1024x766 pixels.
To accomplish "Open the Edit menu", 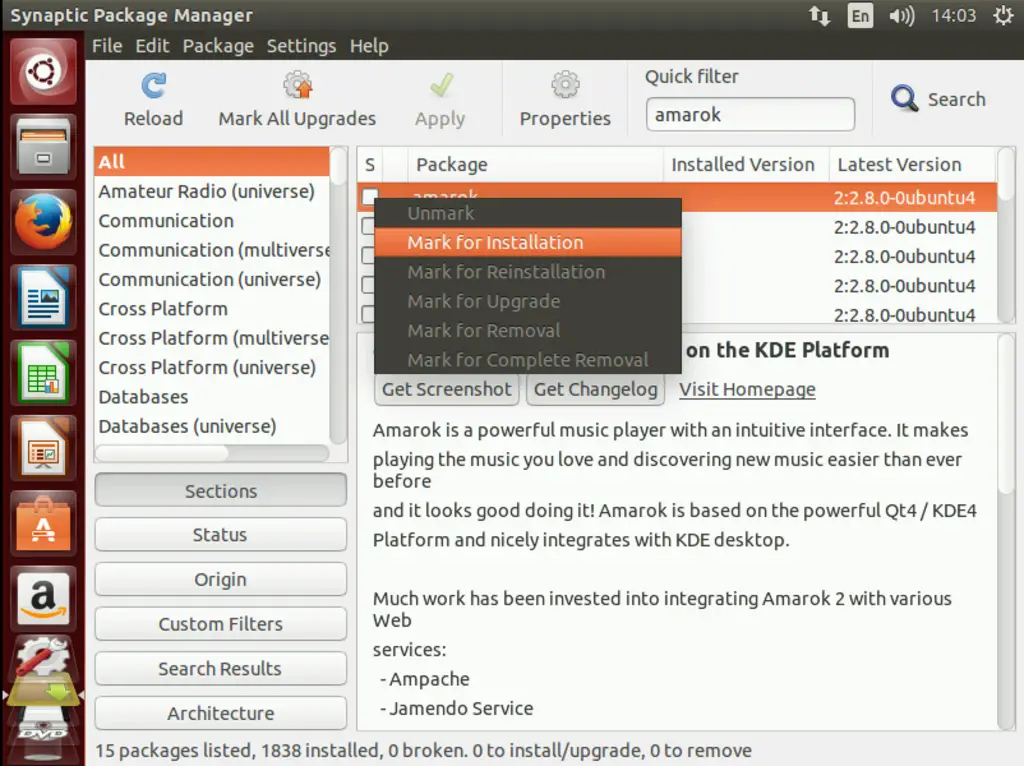I will [152, 46].
